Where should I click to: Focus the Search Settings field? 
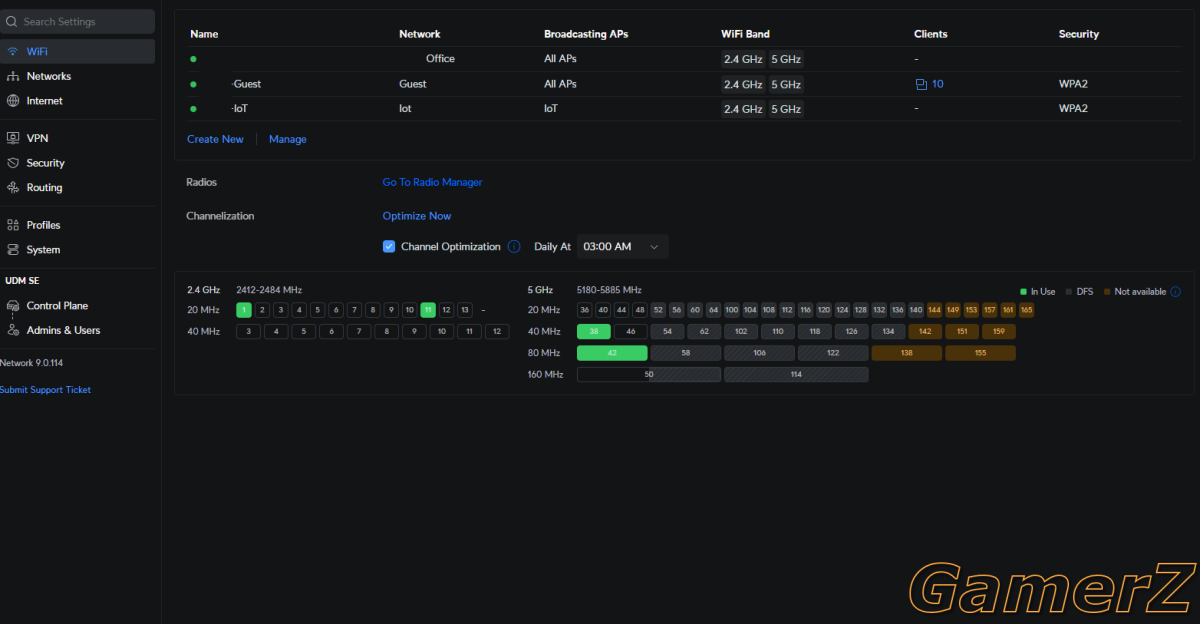coord(77,22)
